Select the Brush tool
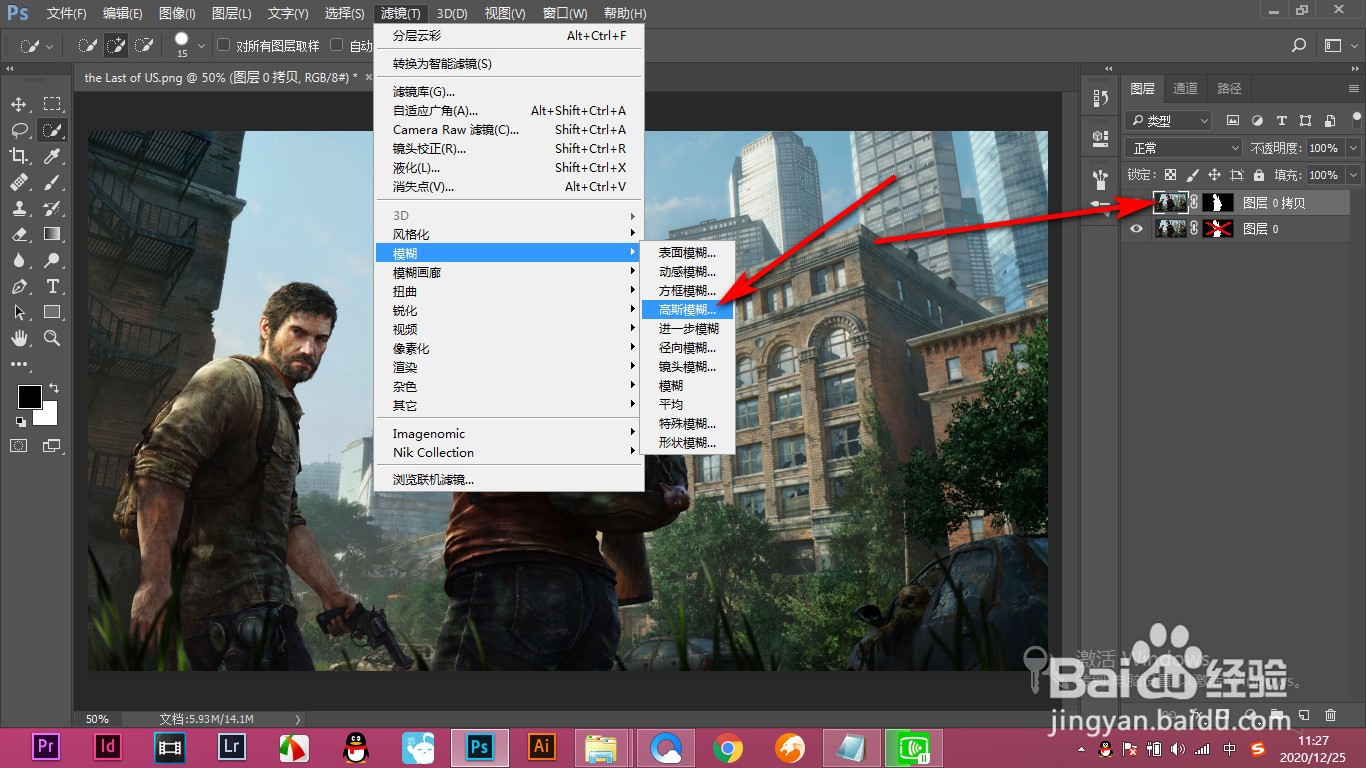The width and height of the screenshot is (1366, 768). click(x=52, y=182)
